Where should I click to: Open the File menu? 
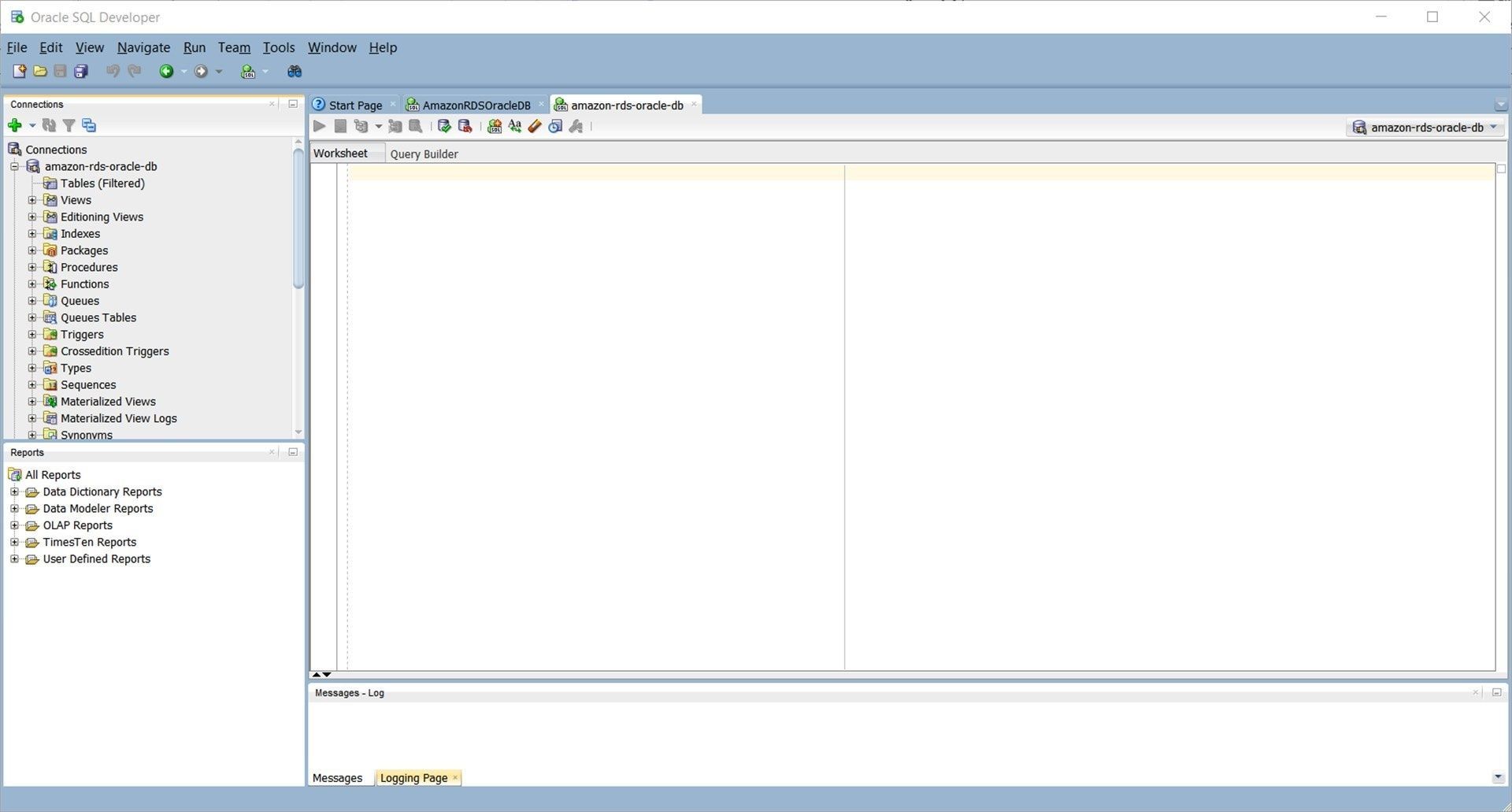click(x=17, y=47)
